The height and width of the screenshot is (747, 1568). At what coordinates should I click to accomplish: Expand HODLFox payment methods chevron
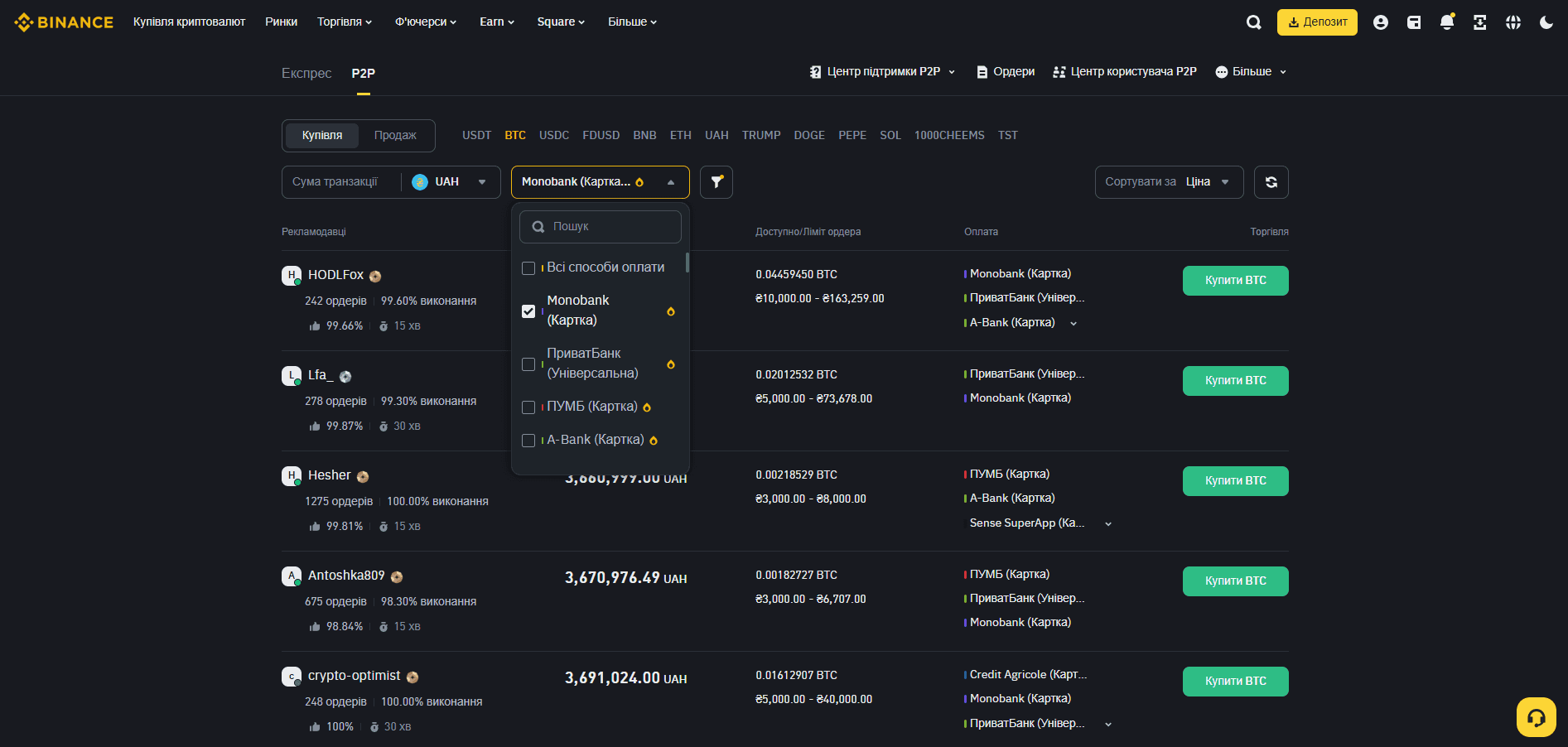[x=1073, y=324]
